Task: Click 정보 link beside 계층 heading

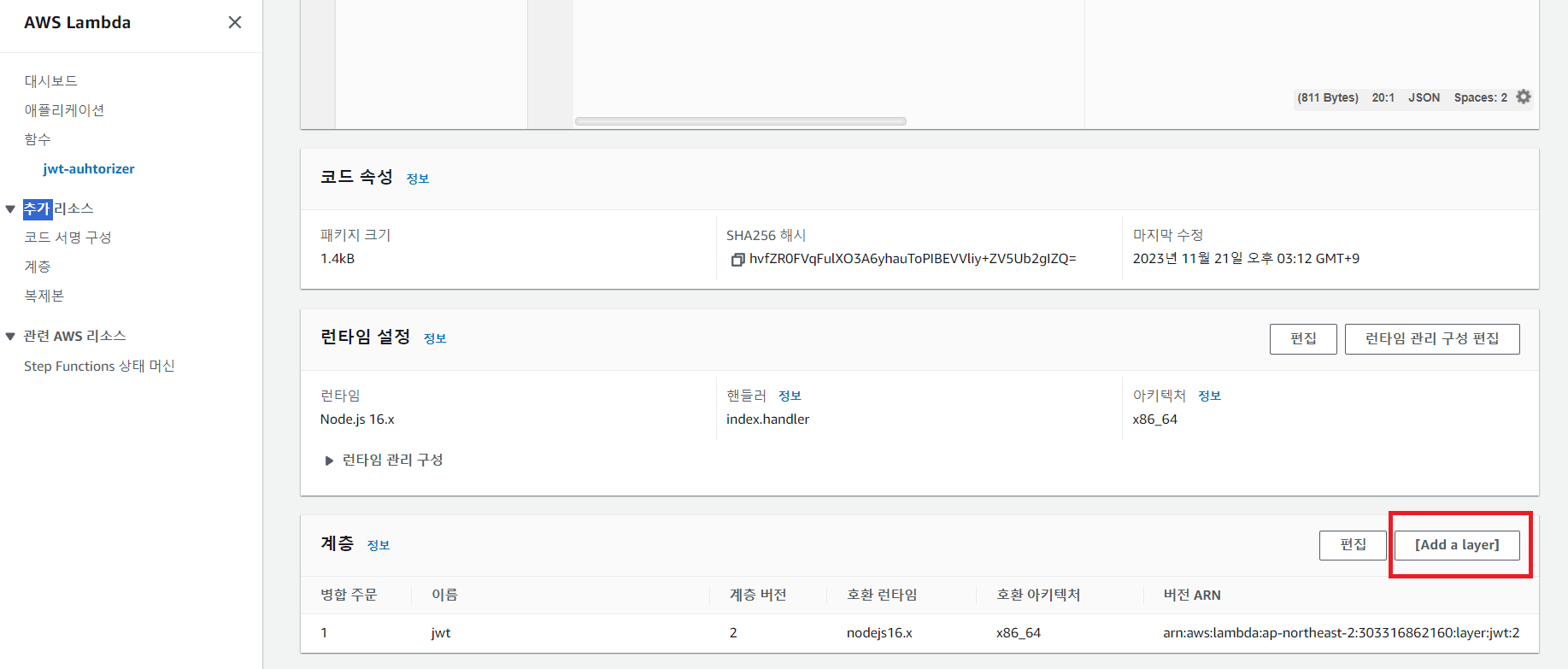Action: coord(379,545)
